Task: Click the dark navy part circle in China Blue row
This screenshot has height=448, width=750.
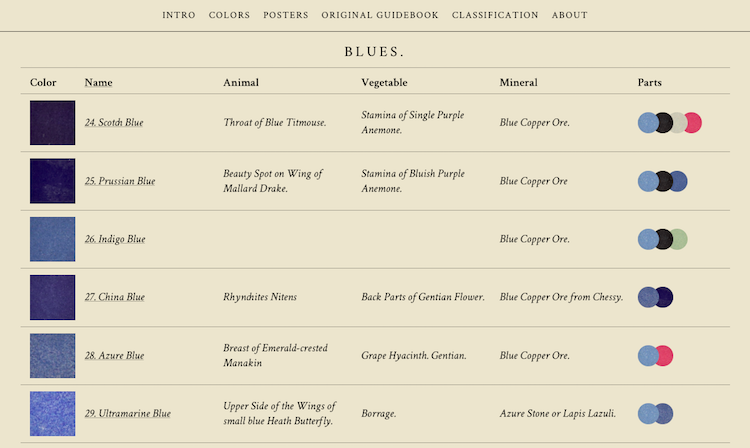Action: point(663,297)
